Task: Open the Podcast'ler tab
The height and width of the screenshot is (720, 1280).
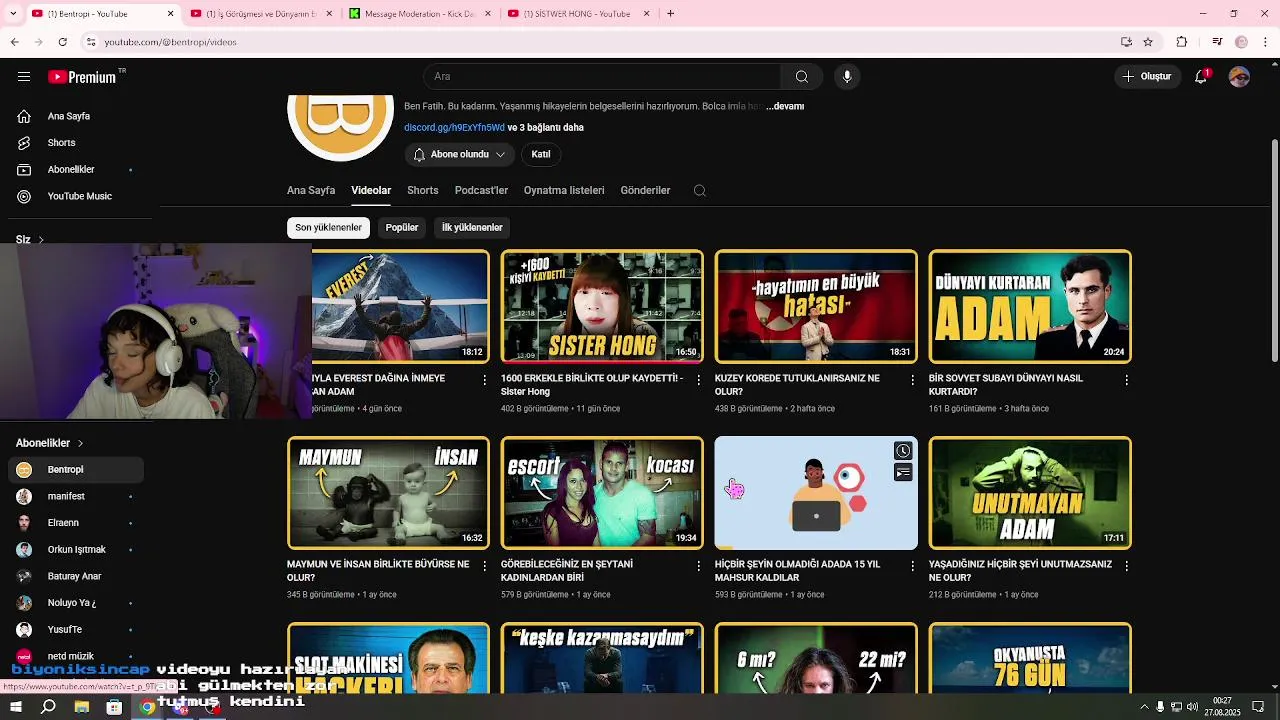Action: point(481,190)
